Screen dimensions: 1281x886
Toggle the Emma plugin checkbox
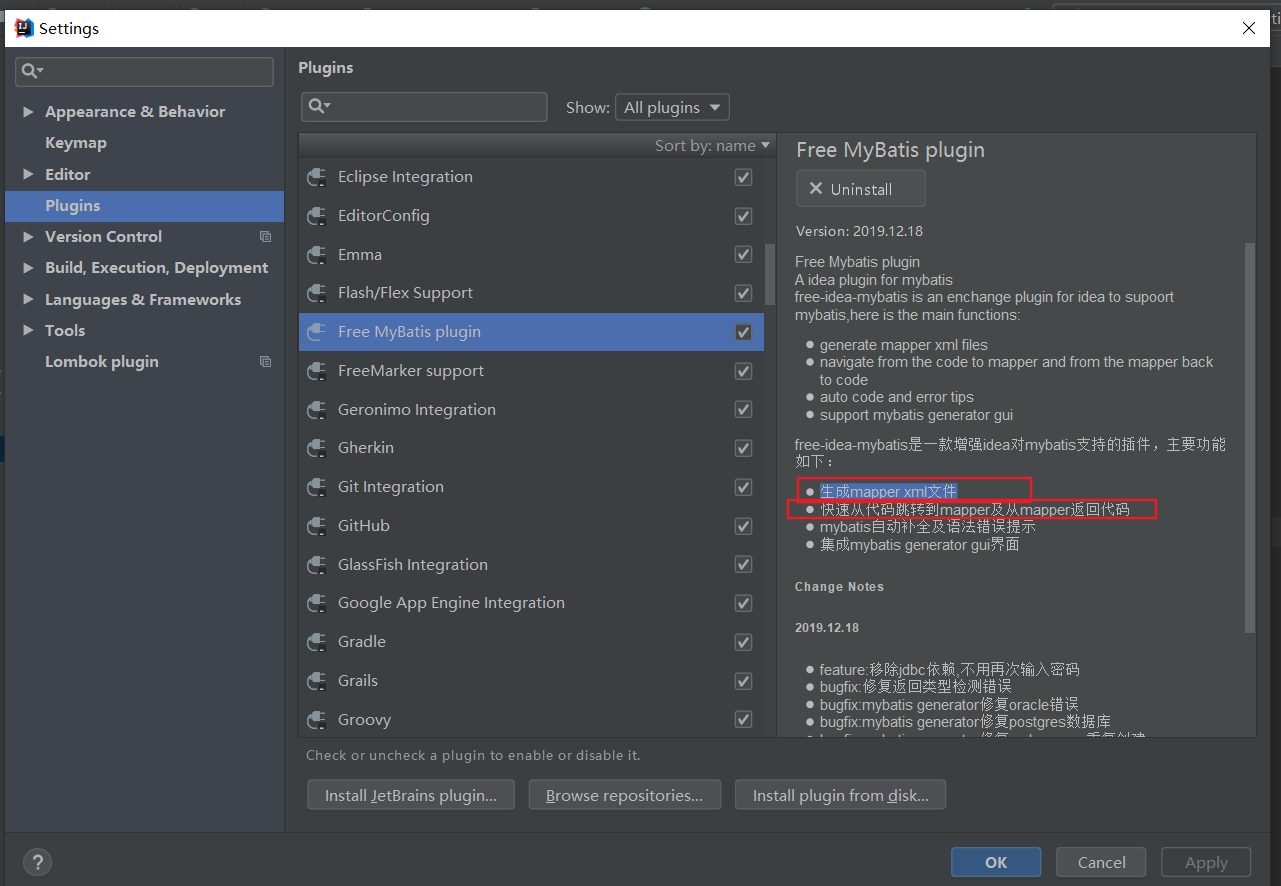743,255
